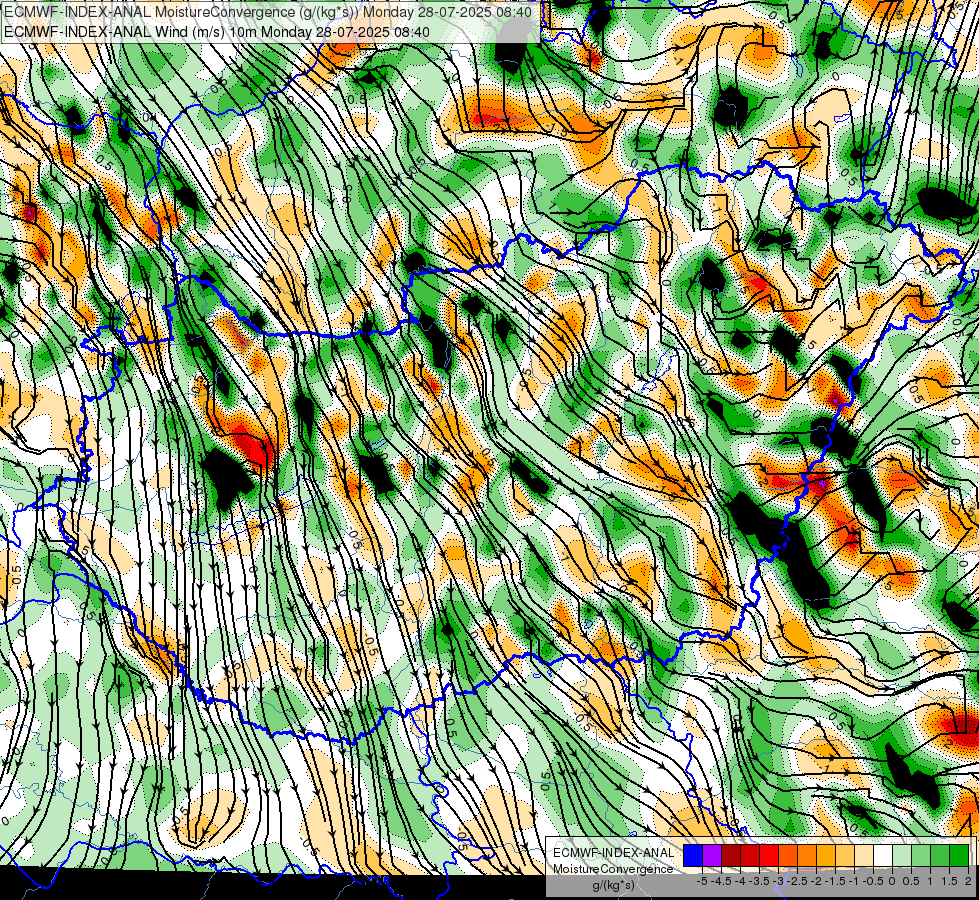Screen dimensions: 979x900
Task: Click the bright red swatch from -3.5 to -3
Action: point(769,856)
